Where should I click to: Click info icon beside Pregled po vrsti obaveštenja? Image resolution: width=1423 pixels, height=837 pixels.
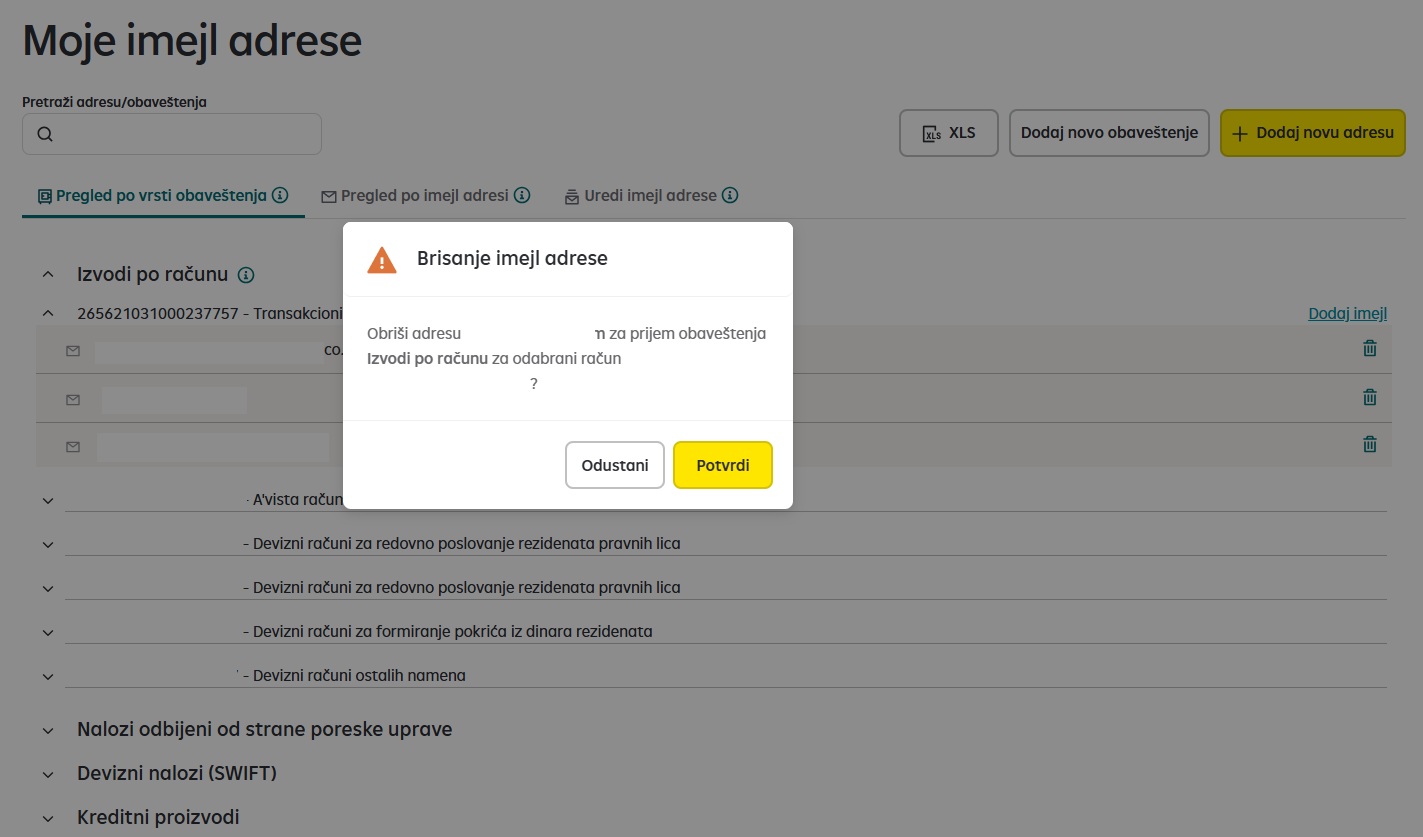[x=280, y=195]
